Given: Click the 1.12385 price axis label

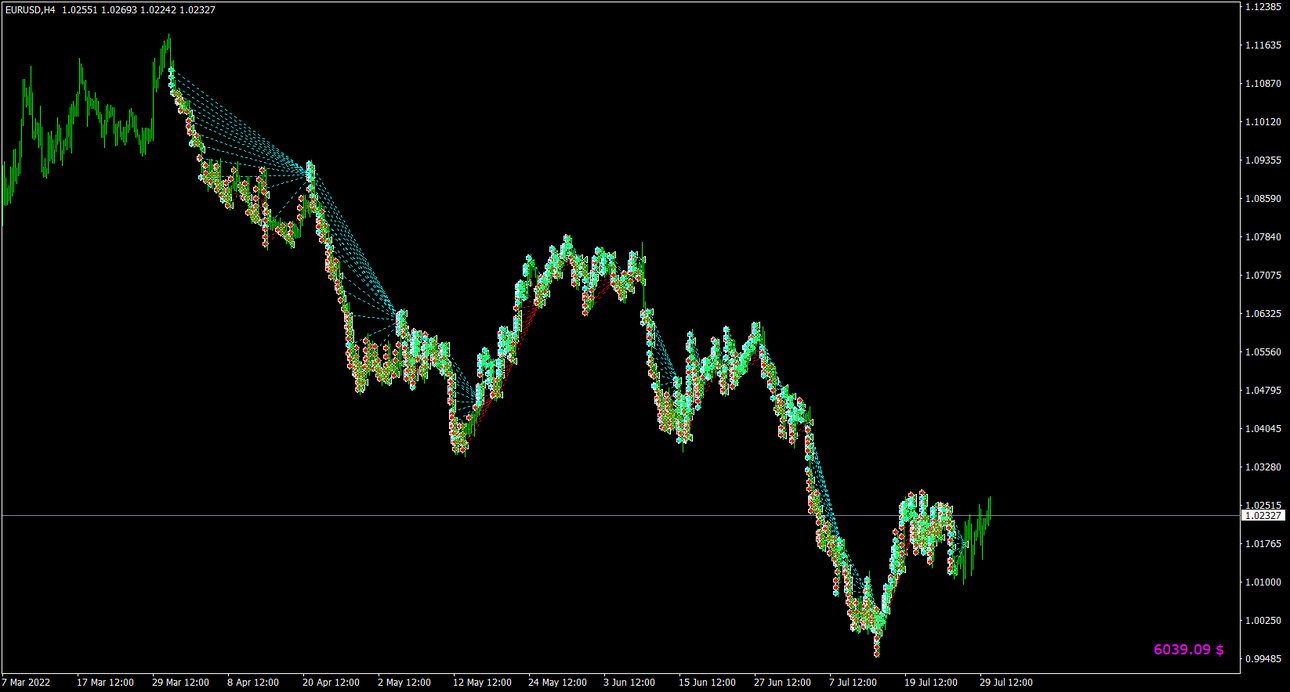Looking at the screenshot, I should click(x=1263, y=7).
